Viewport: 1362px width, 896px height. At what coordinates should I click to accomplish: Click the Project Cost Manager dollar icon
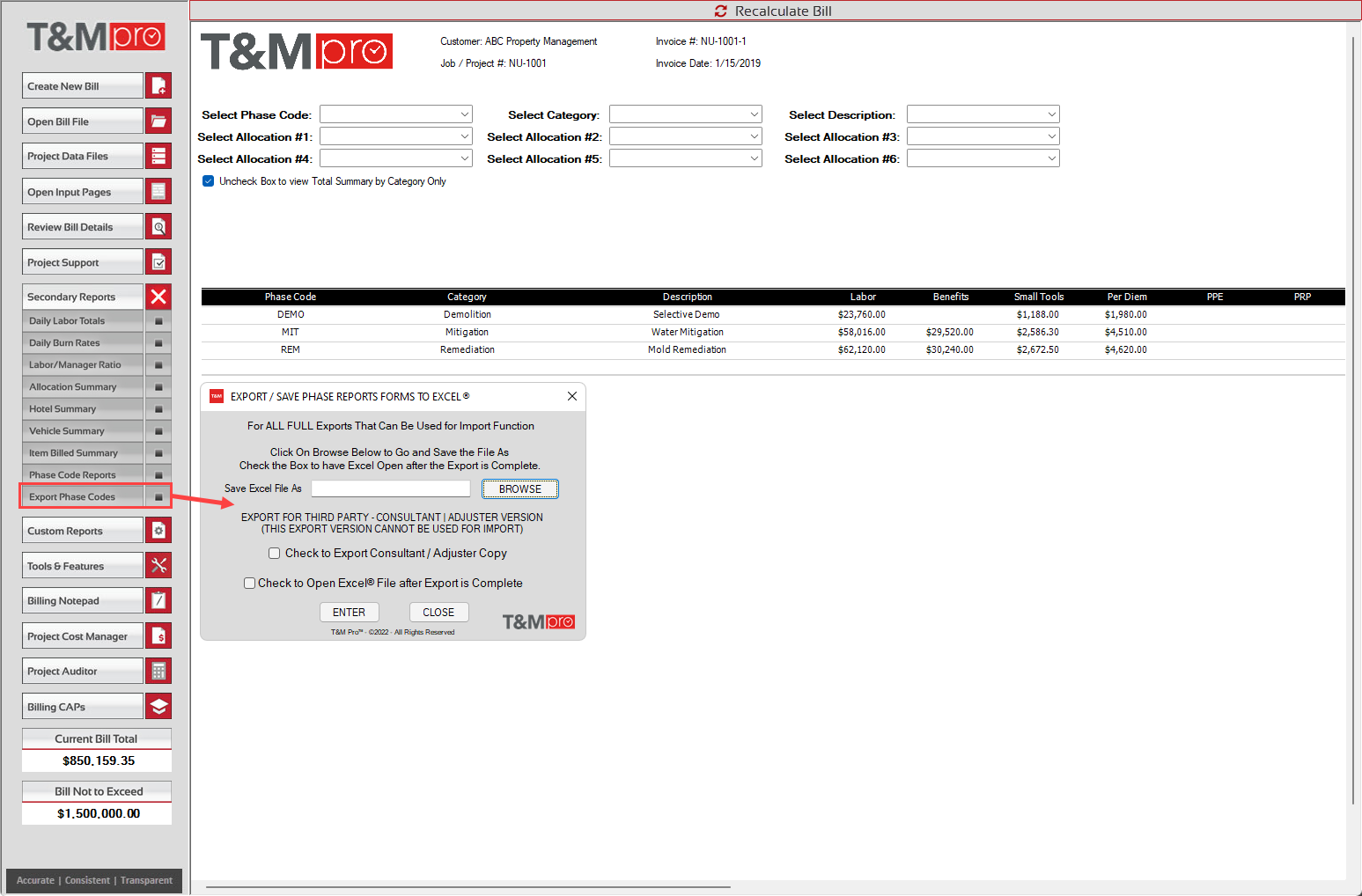tap(158, 635)
